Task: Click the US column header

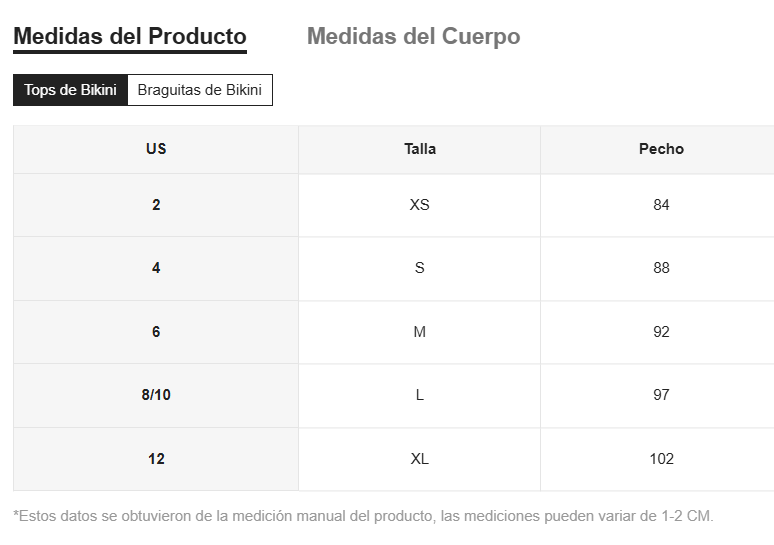Action: point(156,149)
